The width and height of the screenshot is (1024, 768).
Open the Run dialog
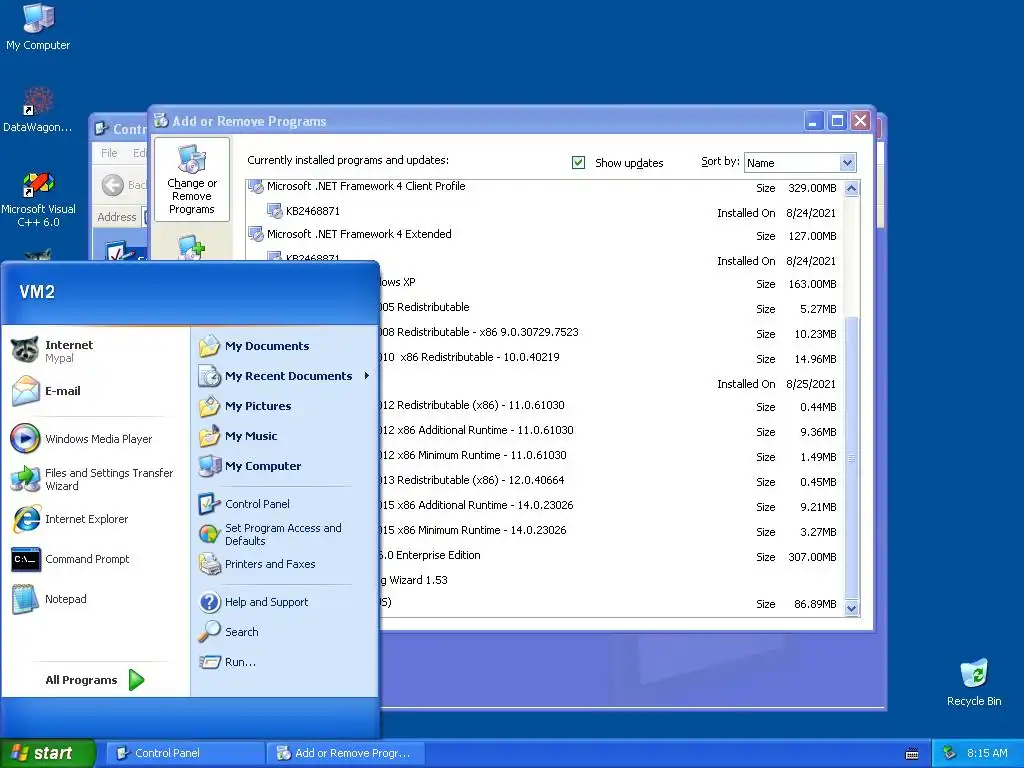tap(227, 662)
